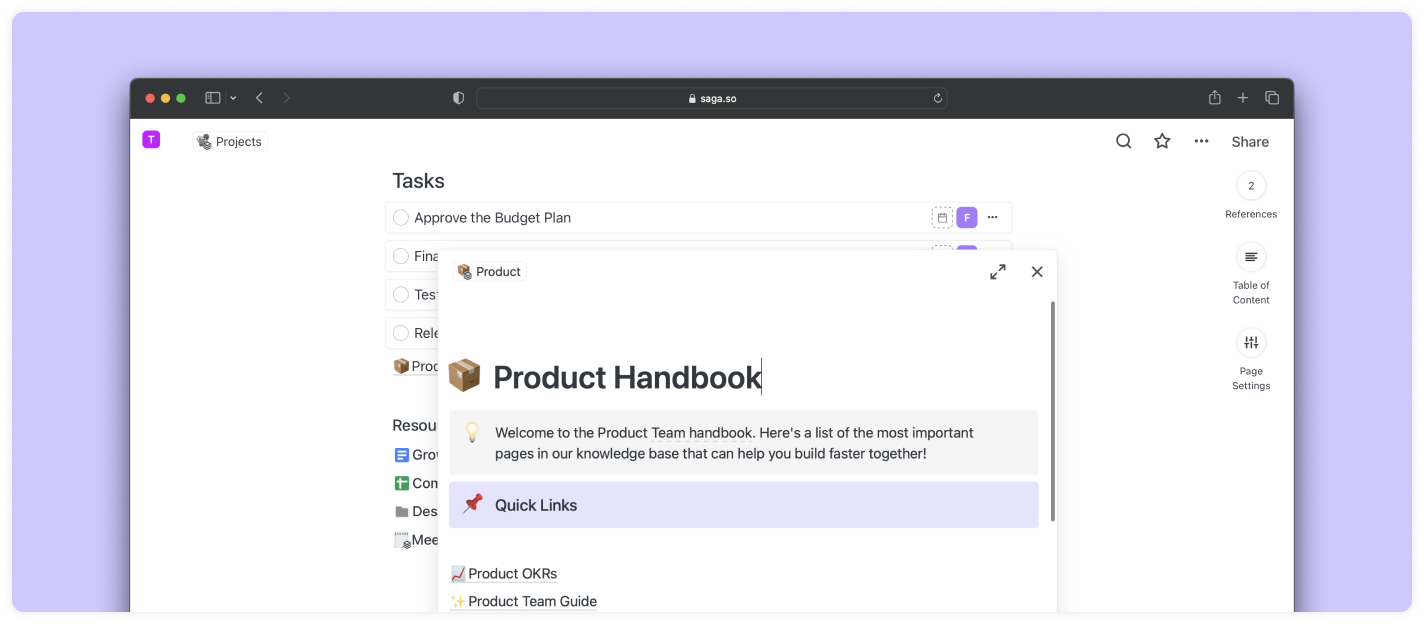This screenshot has width=1424, height=624.
Task: Open options for Approve the Budget Plan task
Action: click(x=992, y=218)
